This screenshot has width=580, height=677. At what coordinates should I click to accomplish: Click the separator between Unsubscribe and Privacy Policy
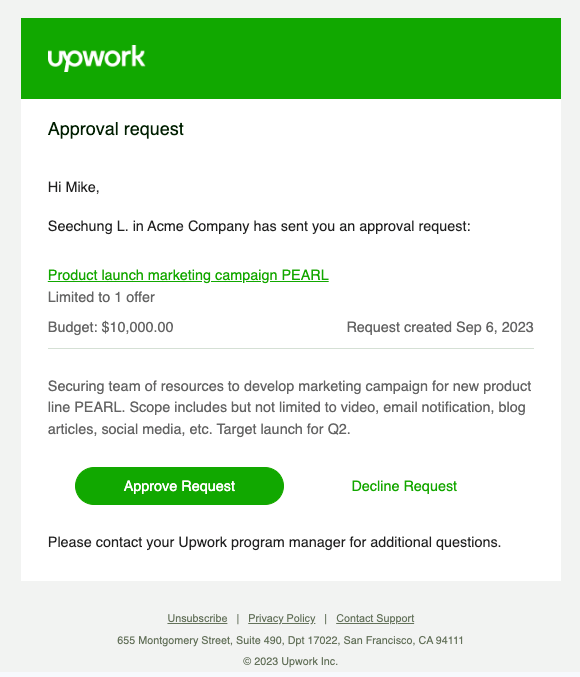[238, 619]
